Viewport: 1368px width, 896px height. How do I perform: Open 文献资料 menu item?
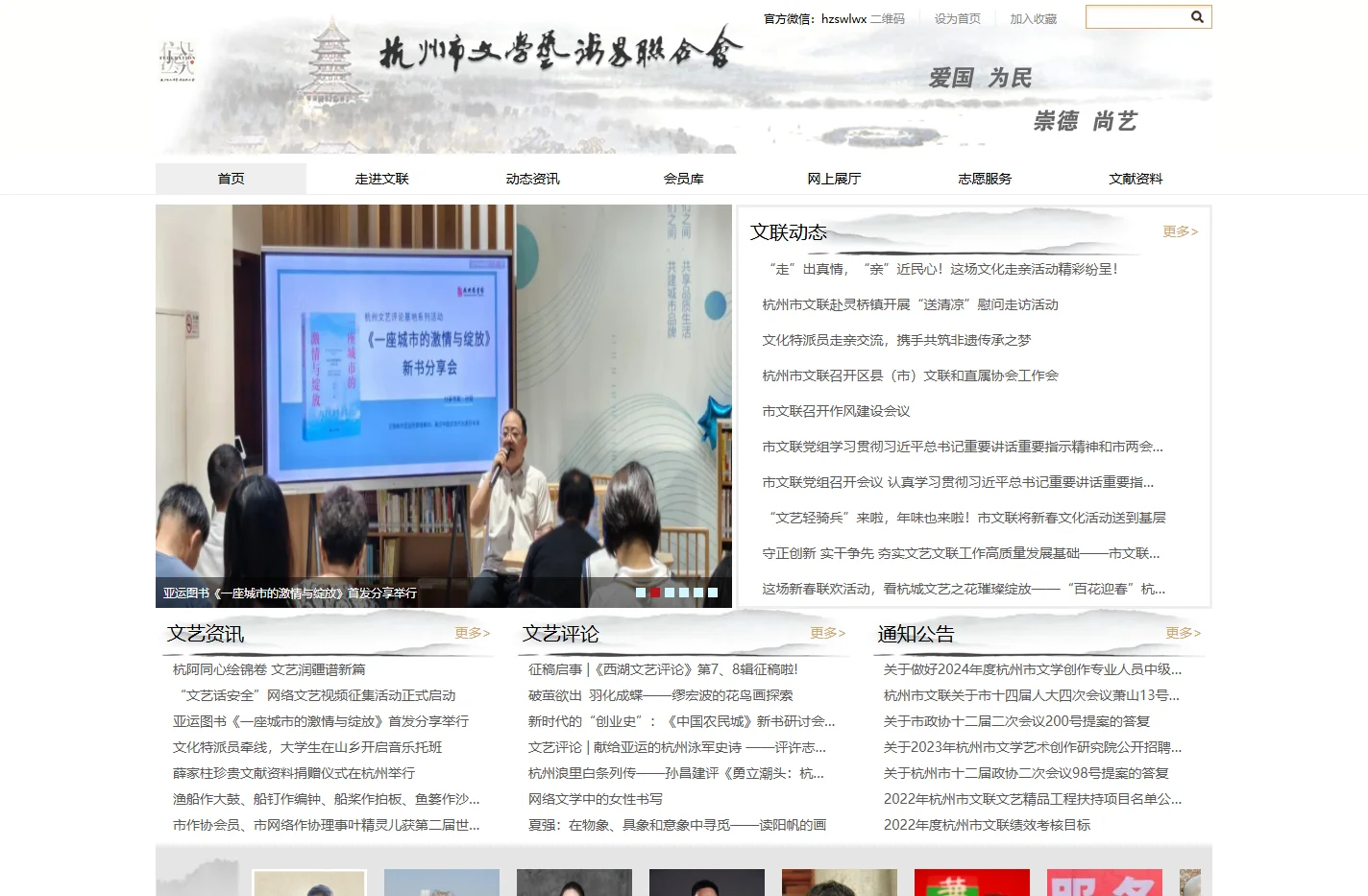1136,179
